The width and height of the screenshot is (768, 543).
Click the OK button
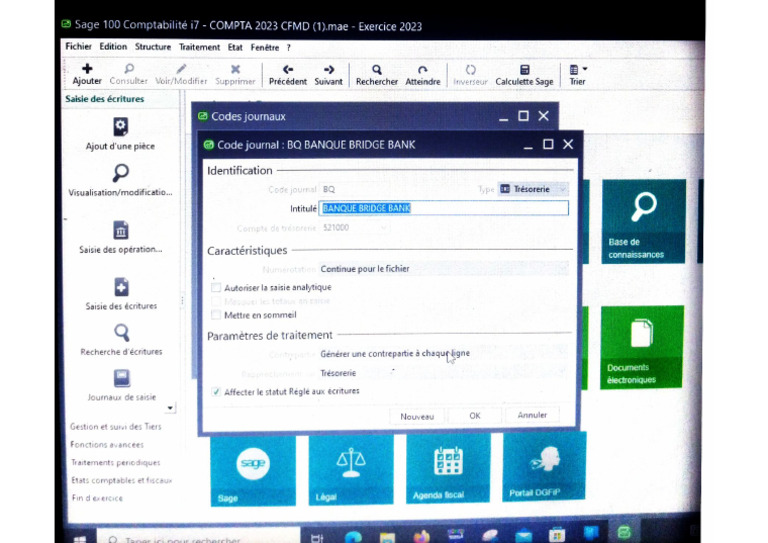click(475, 416)
